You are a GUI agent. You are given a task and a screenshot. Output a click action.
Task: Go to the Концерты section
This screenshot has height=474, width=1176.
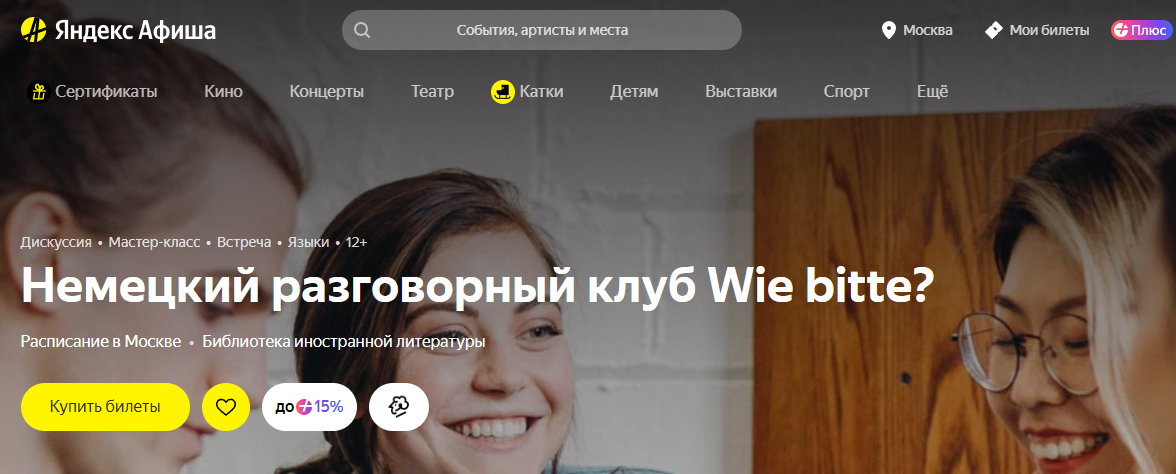point(327,92)
